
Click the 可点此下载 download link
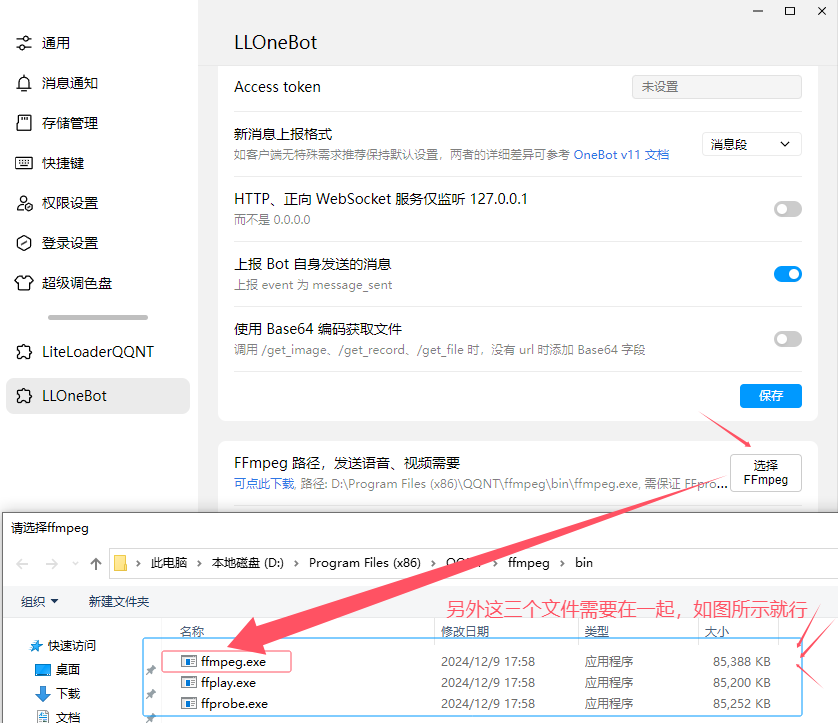pos(264,484)
